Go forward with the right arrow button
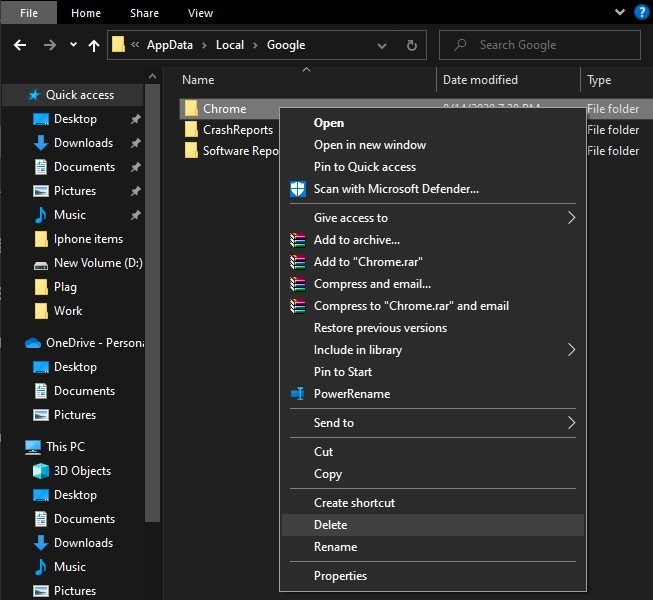Screen dimensions: 653x600 (x=50, y=45)
